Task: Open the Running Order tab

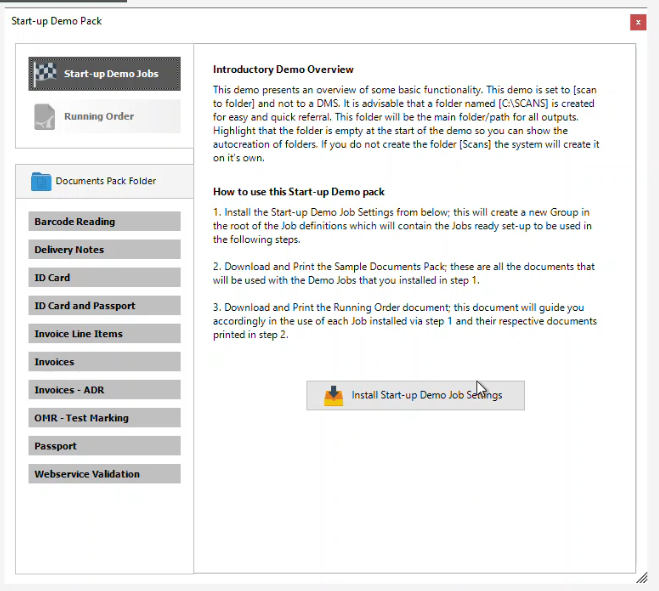Action: 104,116
